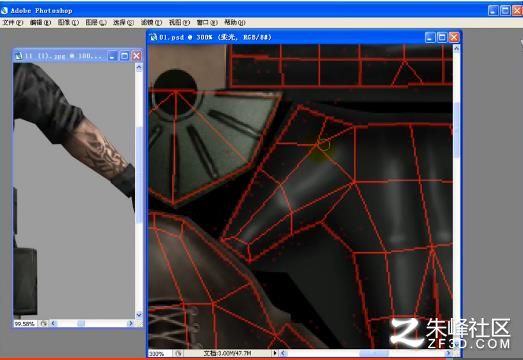Minimize the 11 (1).jpg document window
This screenshot has width=523, height=360.
(x=112, y=56)
